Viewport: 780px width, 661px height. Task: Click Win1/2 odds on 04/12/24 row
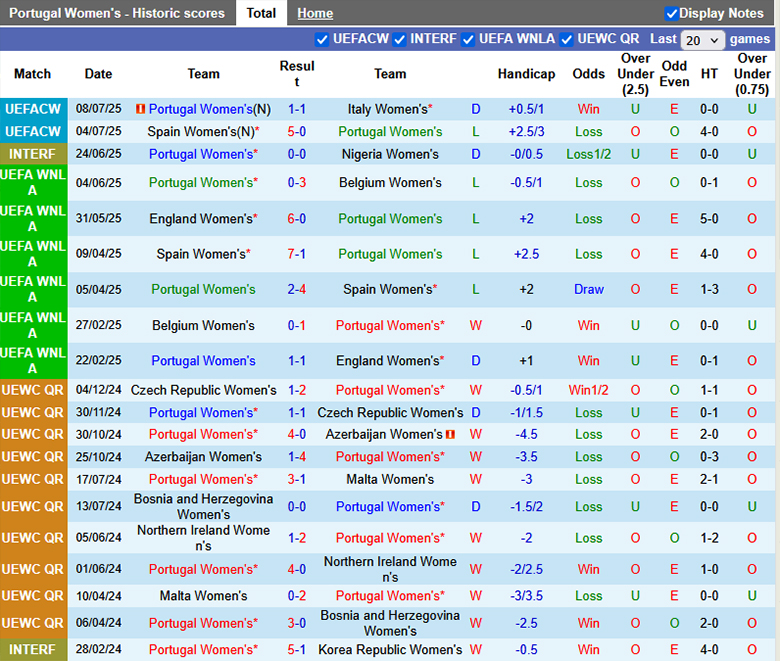588,390
